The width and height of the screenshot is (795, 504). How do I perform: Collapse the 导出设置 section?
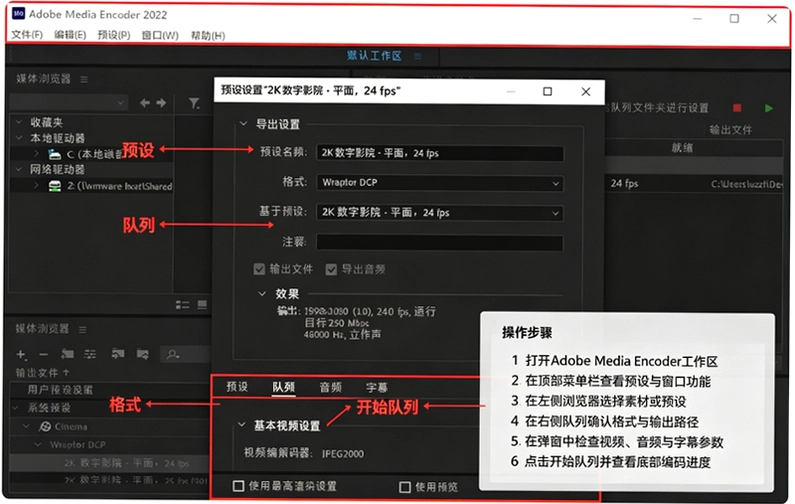[243, 123]
